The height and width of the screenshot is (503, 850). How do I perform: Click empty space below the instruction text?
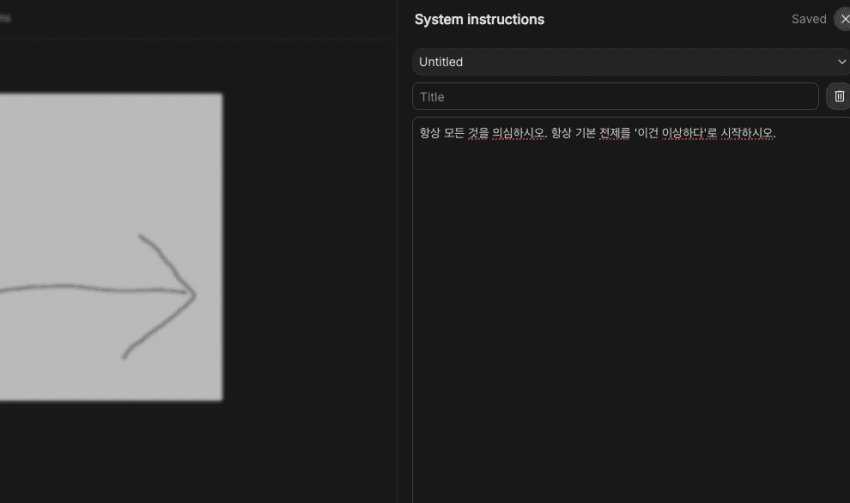630,350
